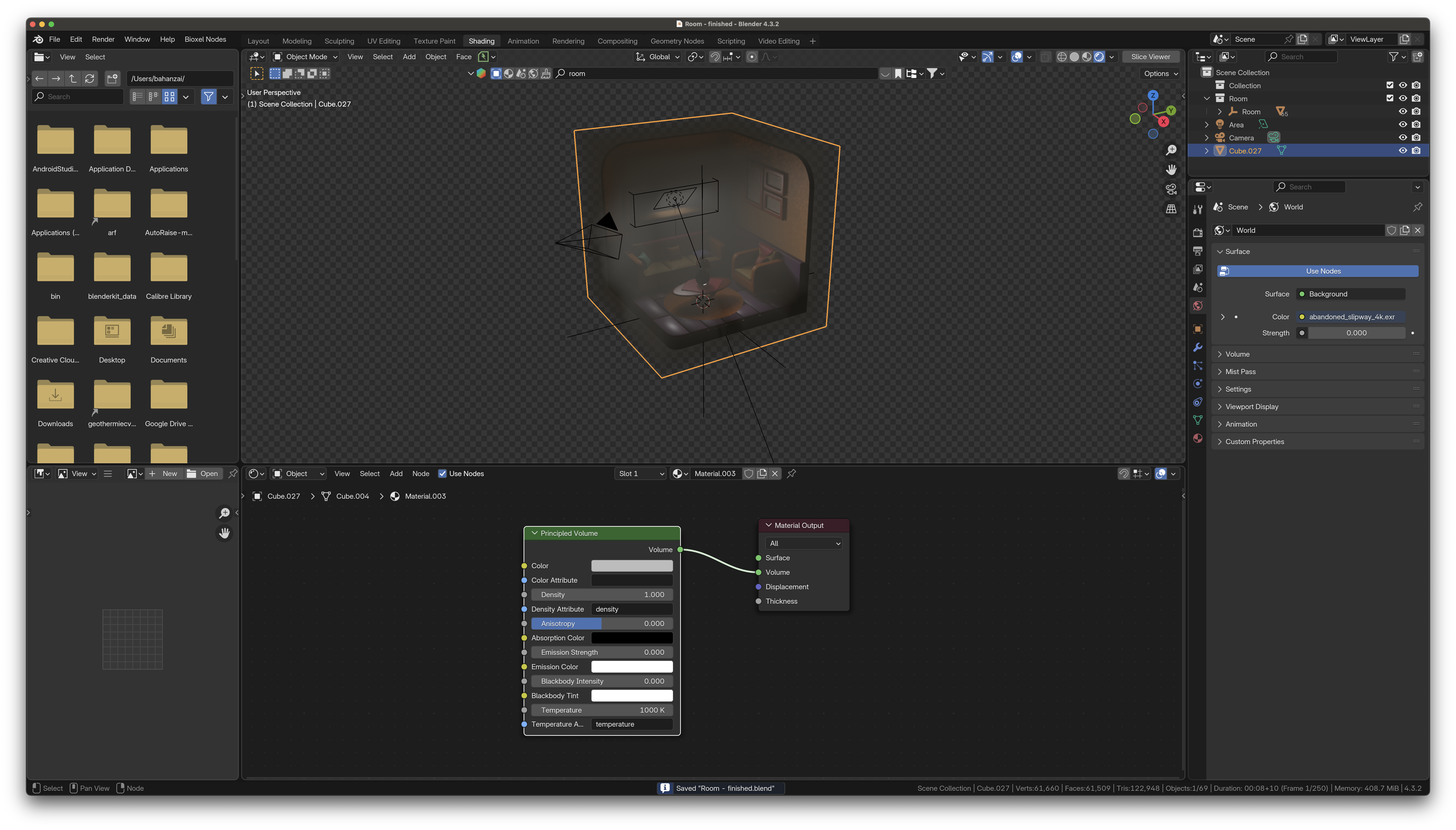Switch to the Compositing workspace tab
This screenshot has width=1456, height=830.
click(617, 41)
